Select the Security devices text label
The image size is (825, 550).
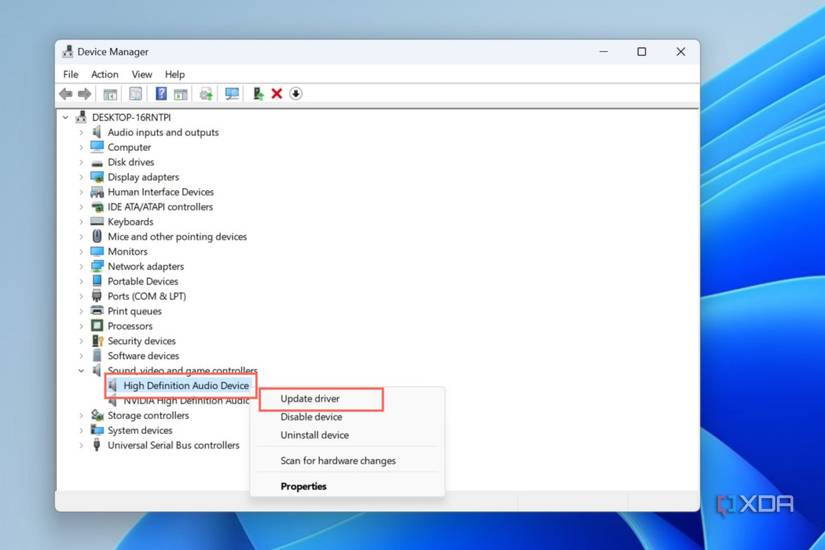point(142,341)
